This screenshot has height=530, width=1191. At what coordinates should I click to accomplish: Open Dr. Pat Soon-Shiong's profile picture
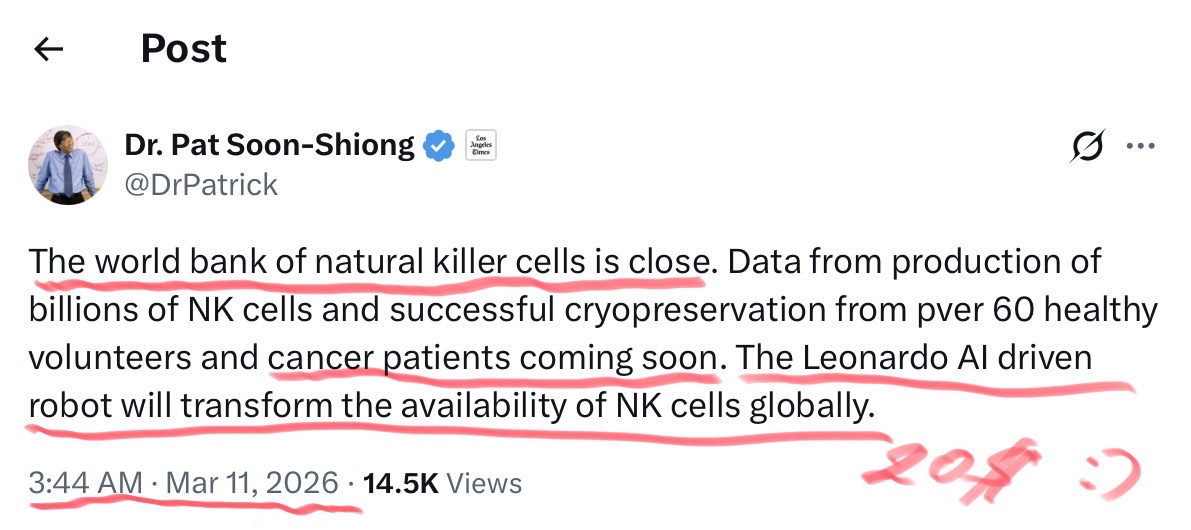pyautogui.click(x=68, y=165)
